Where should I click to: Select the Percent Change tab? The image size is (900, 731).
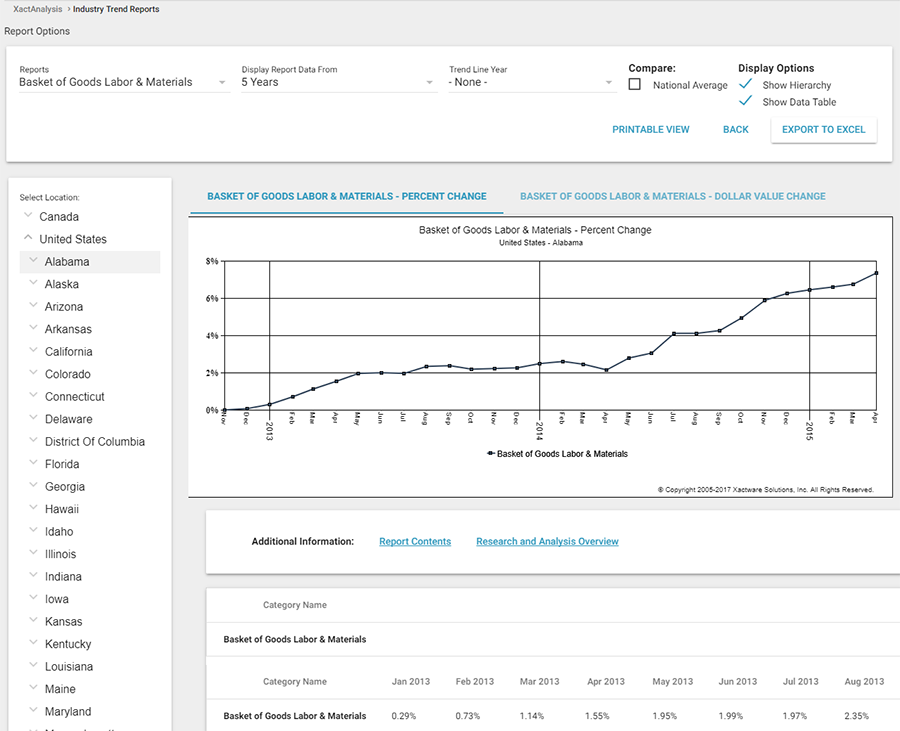coord(347,196)
